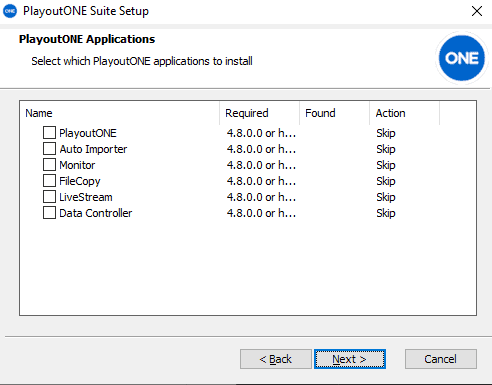Enable the Auto Importer checkbox
The width and height of the screenshot is (492, 385).
click(49, 149)
